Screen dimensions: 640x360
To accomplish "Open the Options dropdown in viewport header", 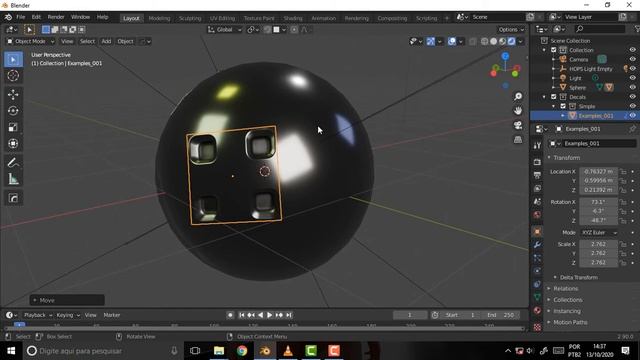I will [511, 29].
